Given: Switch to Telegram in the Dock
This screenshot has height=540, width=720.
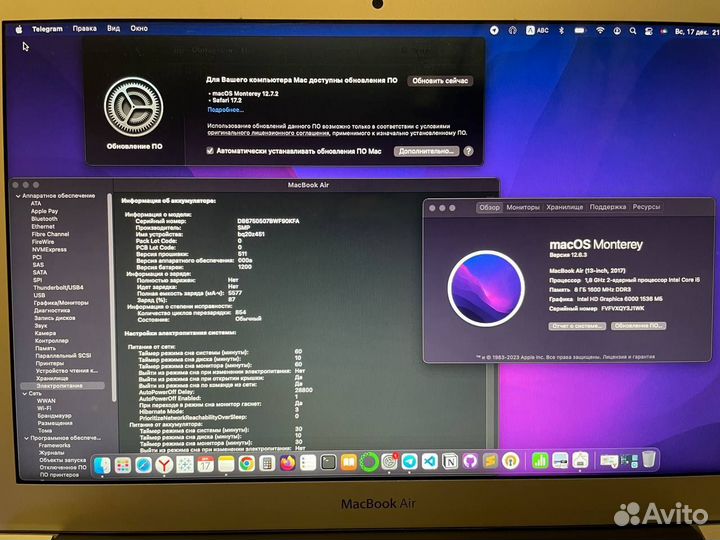Looking at the screenshot, I should point(410,461).
